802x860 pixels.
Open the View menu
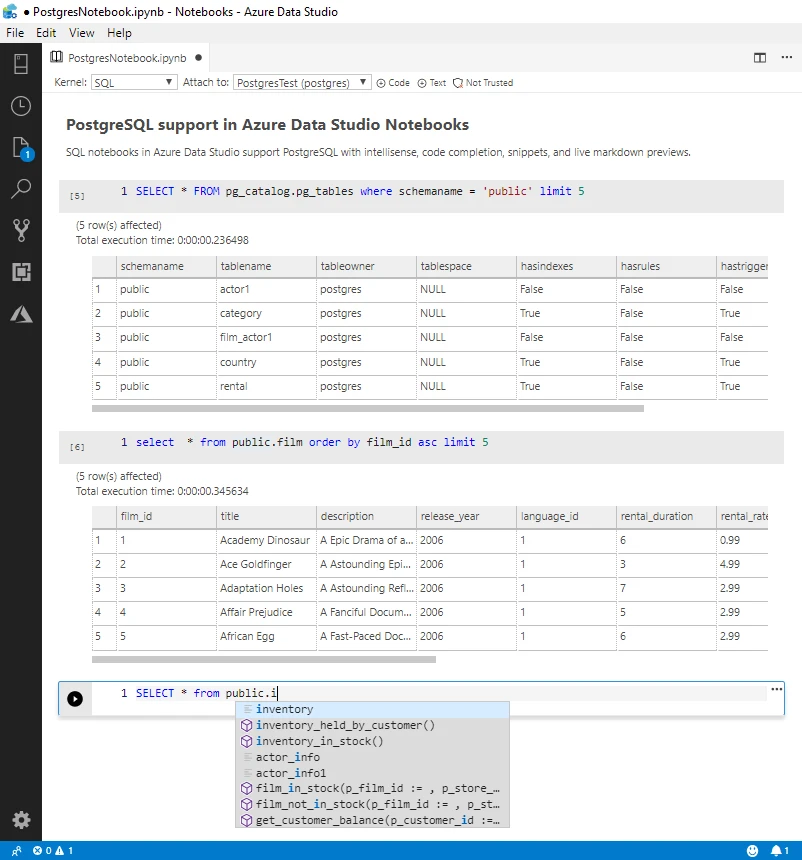[x=81, y=33]
